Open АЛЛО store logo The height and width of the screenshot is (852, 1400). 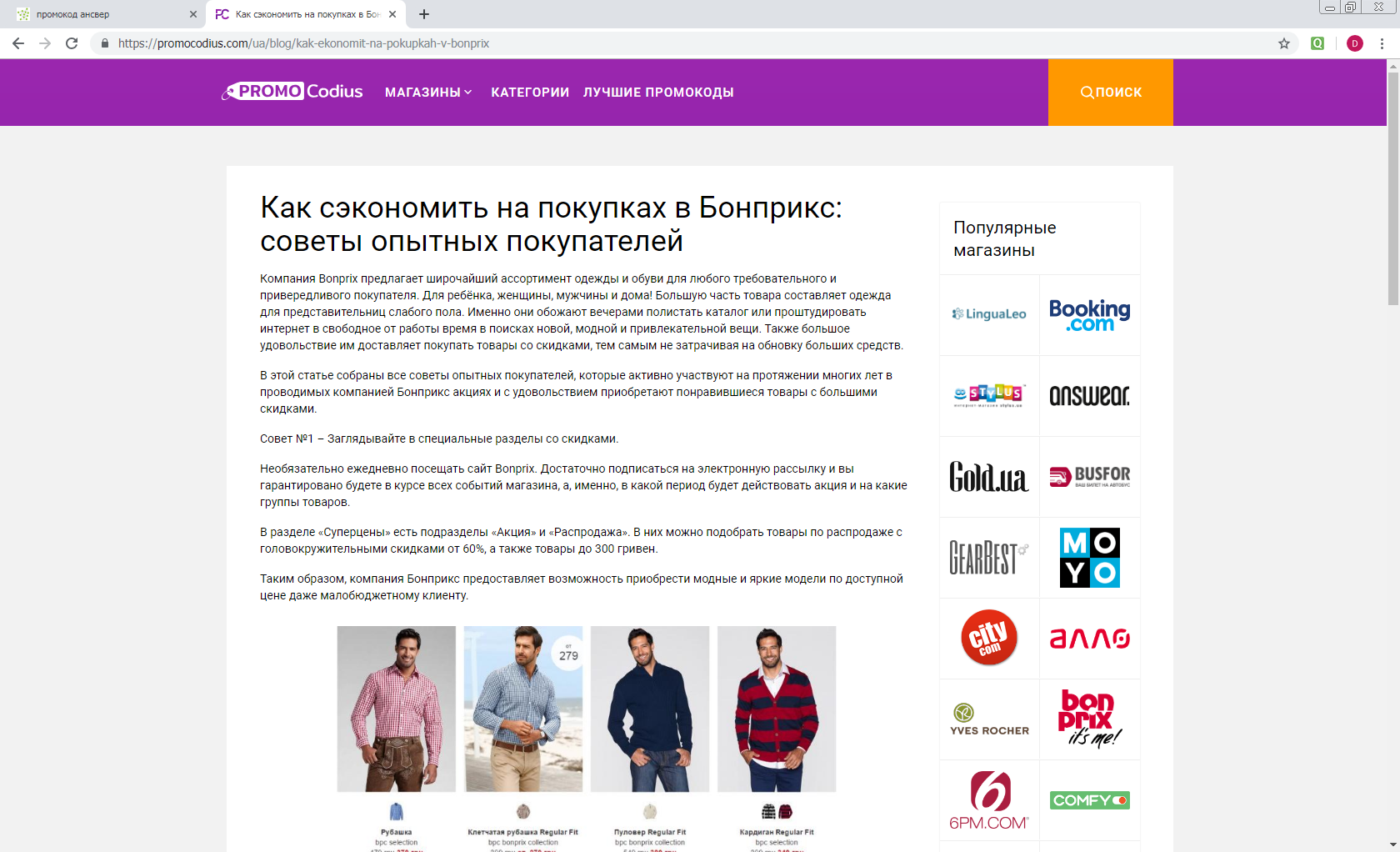[1089, 638]
